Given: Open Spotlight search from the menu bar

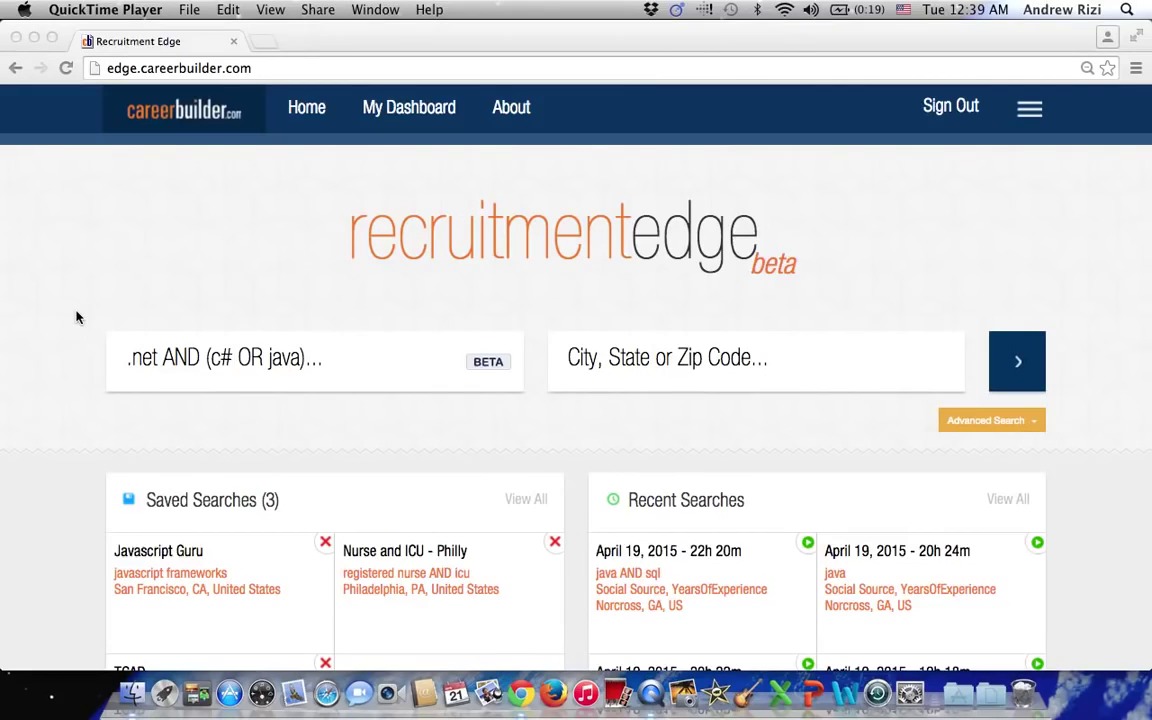Looking at the screenshot, I should [x=1126, y=9].
